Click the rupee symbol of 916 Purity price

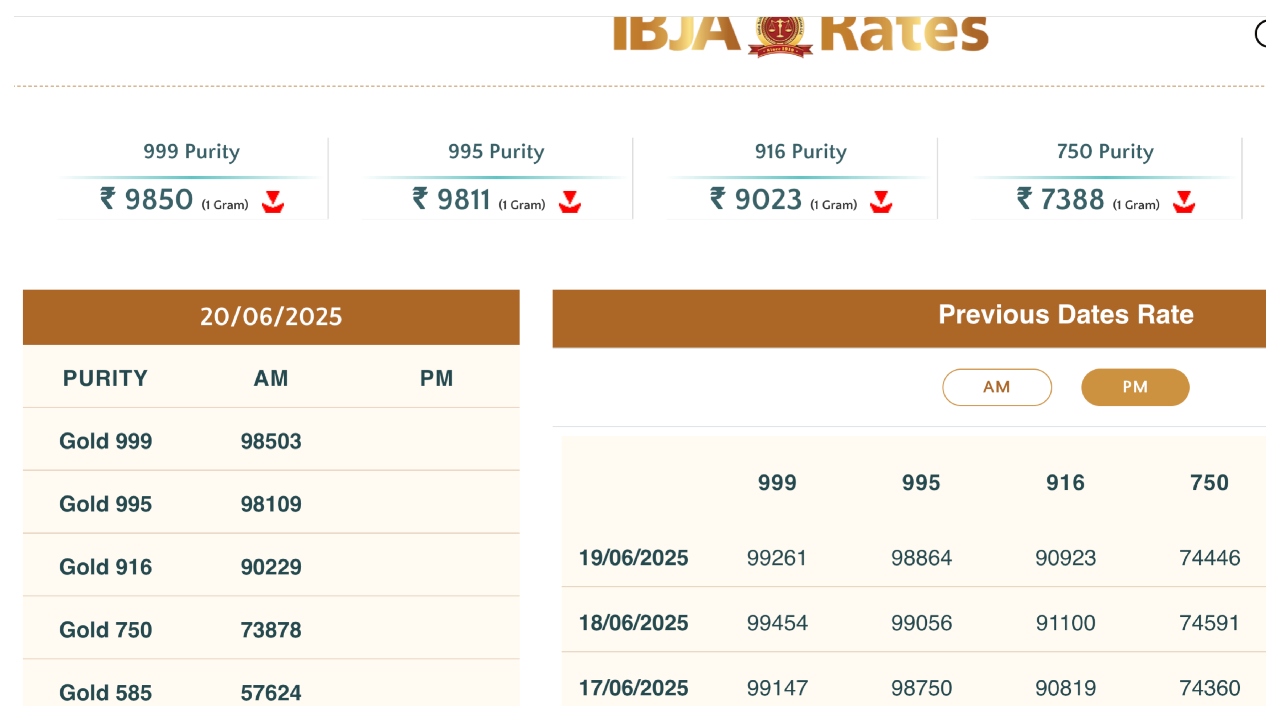click(x=718, y=199)
